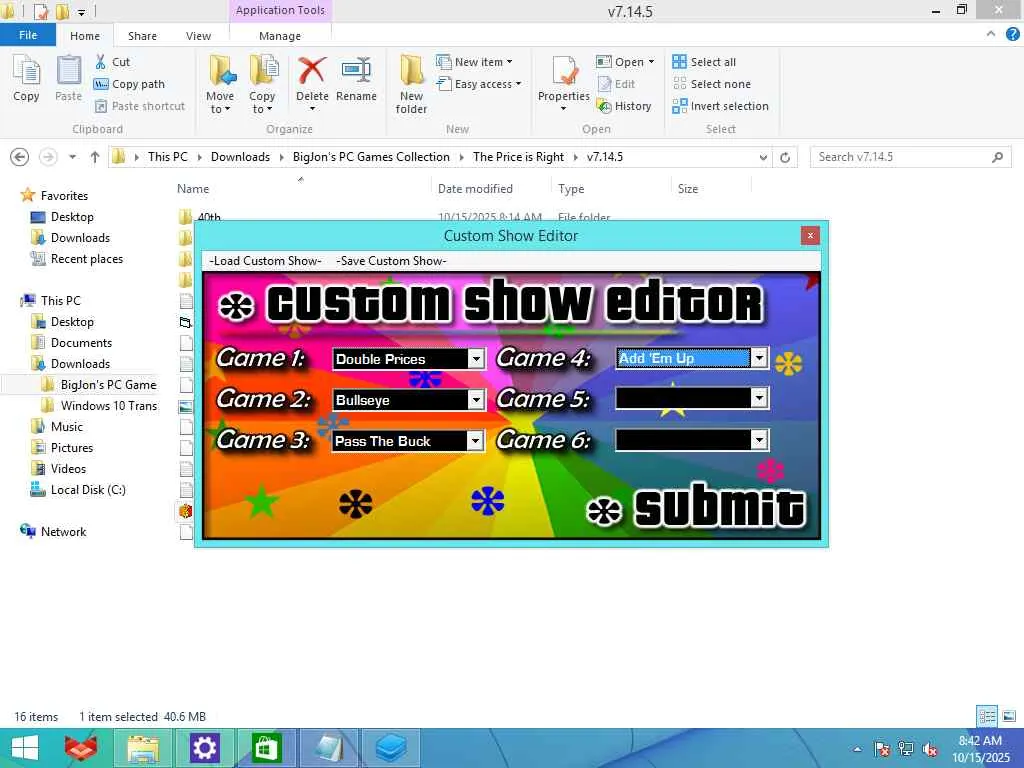Sort by Date modified column header
Viewport: 1024px width, 768px height.
point(475,189)
